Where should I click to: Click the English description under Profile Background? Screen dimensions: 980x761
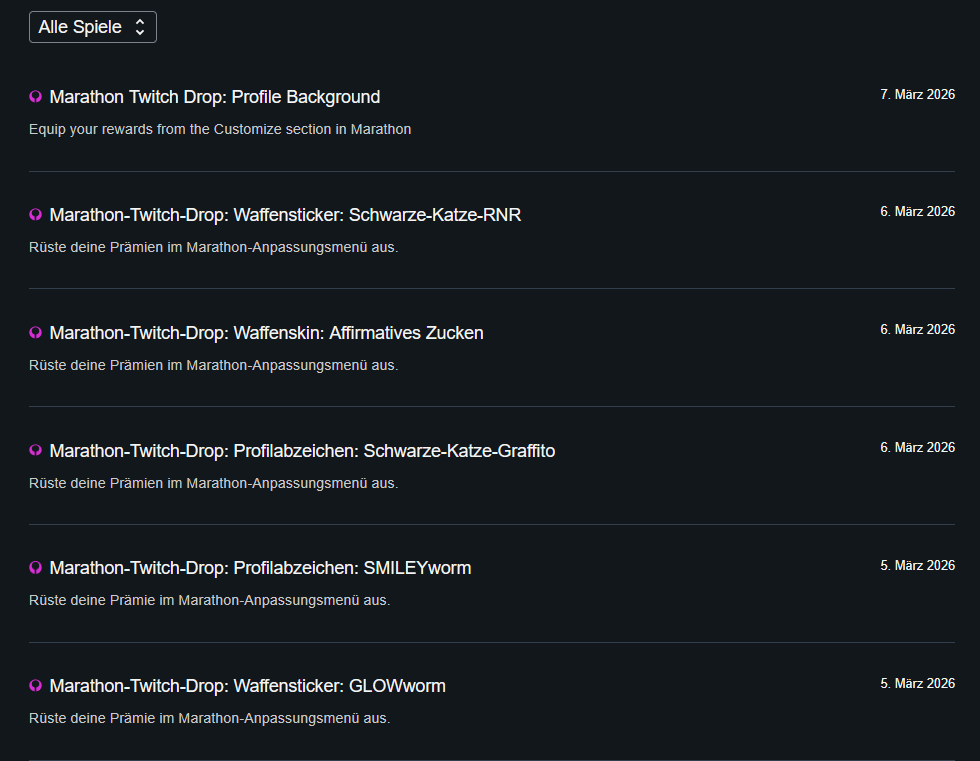[220, 129]
